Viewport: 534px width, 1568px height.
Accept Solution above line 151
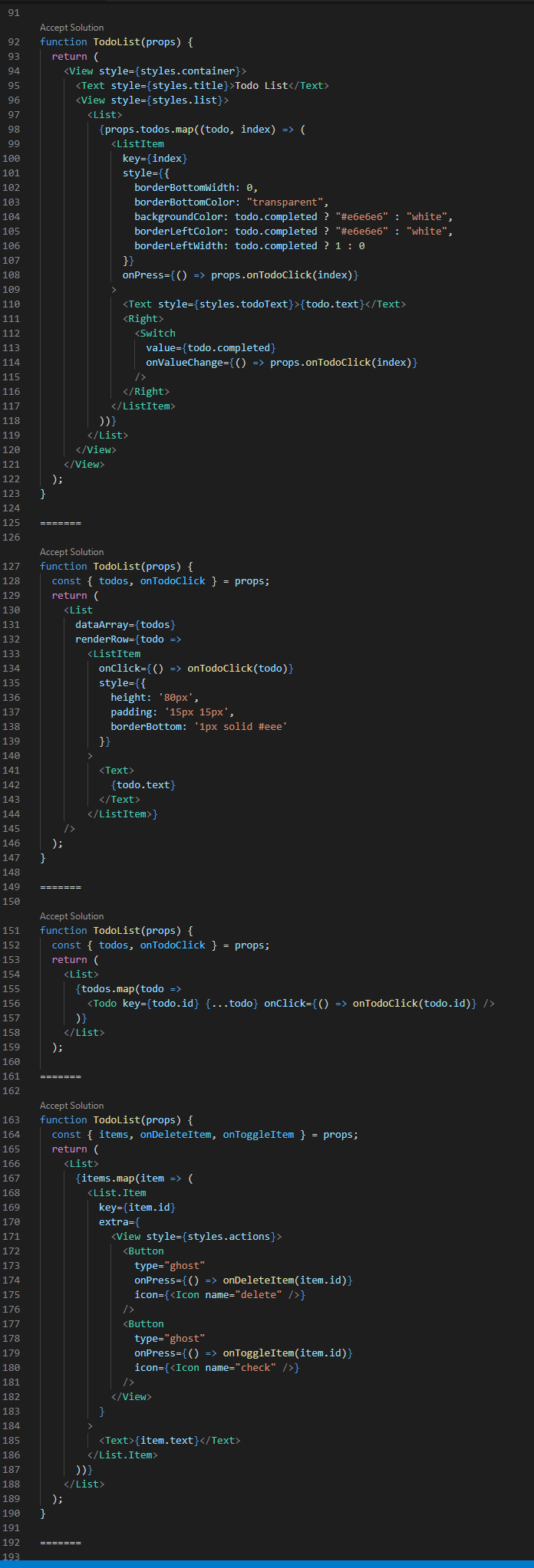[71, 916]
